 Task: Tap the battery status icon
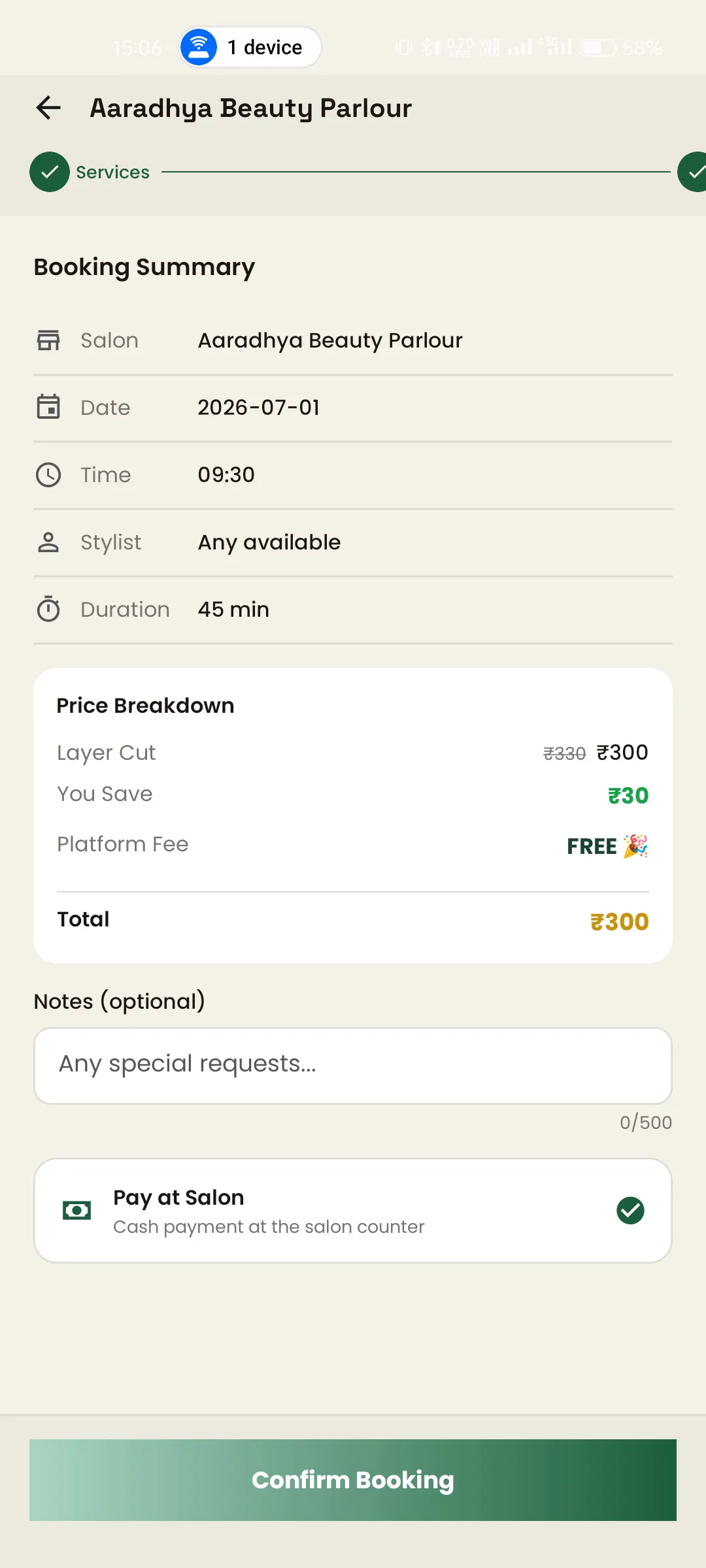tap(598, 48)
